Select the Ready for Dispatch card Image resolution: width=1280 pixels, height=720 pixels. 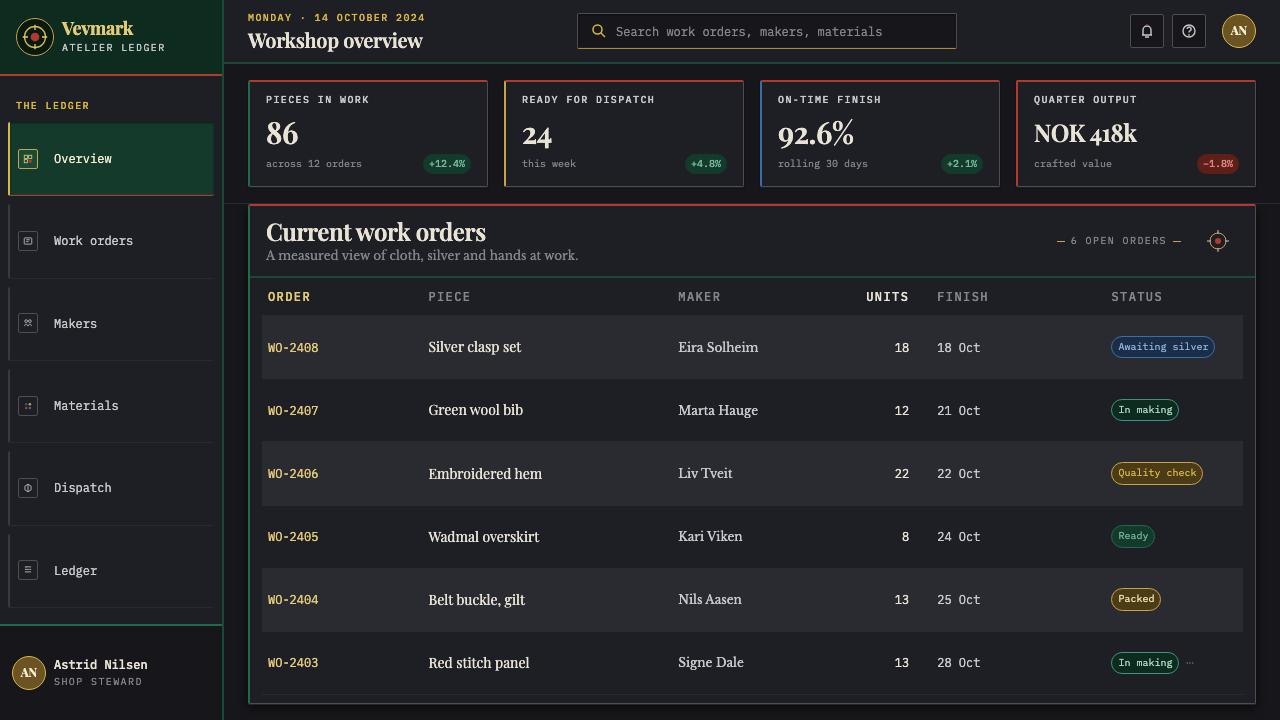pyautogui.click(x=624, y=134)
